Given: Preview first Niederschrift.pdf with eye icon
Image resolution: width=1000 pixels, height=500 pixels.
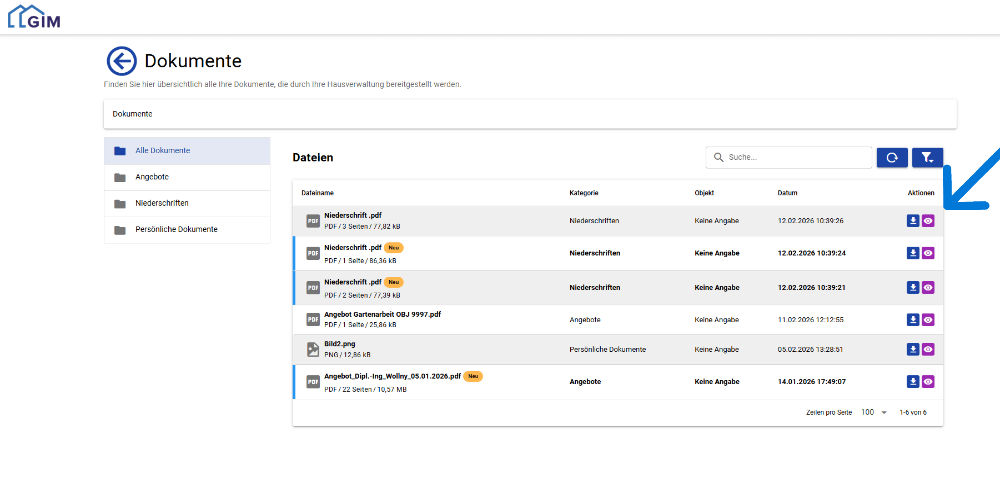Looking at the screenshot, I should [928, 221].
